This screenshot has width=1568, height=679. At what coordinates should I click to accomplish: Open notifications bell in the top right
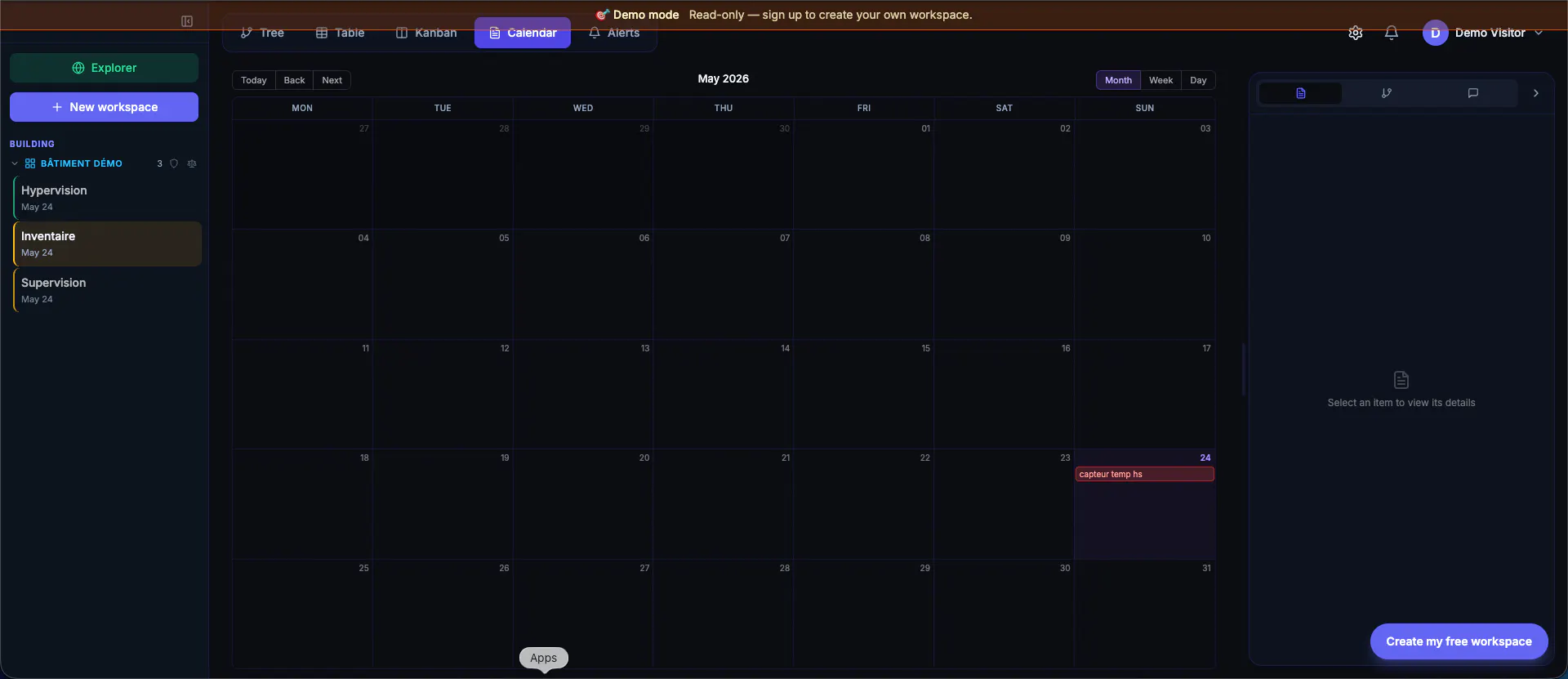1392,33
